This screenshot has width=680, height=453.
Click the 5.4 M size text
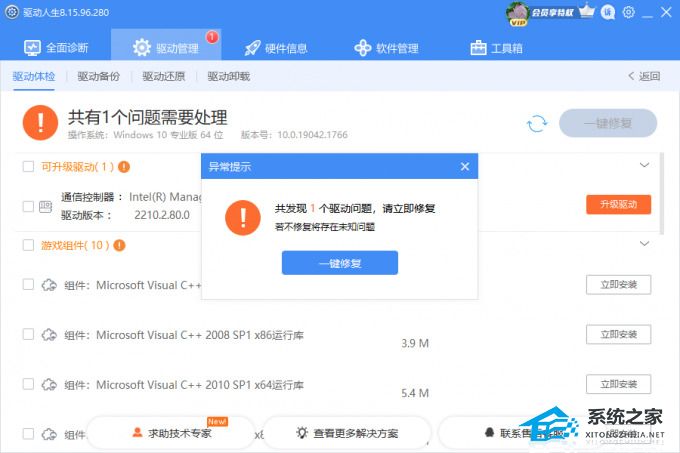(x=415, y=393)
